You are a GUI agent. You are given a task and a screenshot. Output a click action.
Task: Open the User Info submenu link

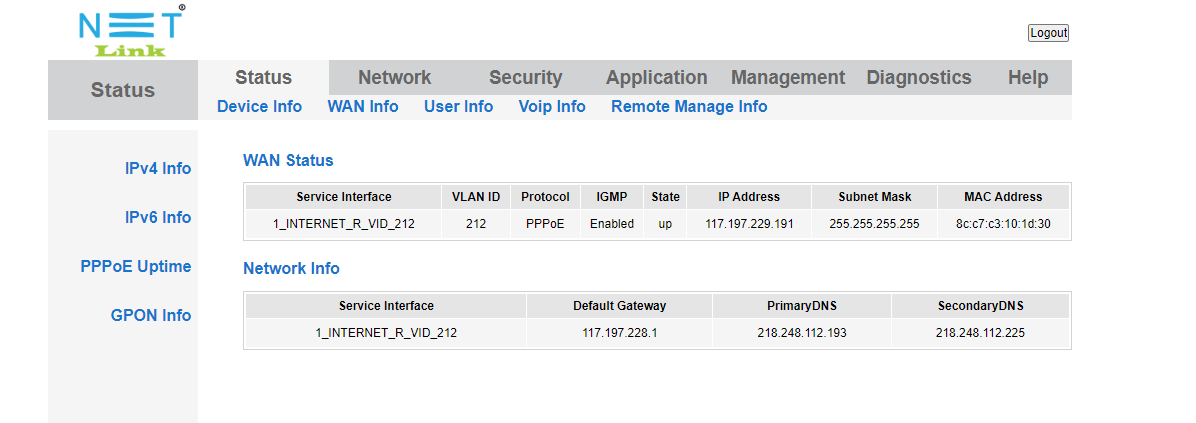pos(458,106)
